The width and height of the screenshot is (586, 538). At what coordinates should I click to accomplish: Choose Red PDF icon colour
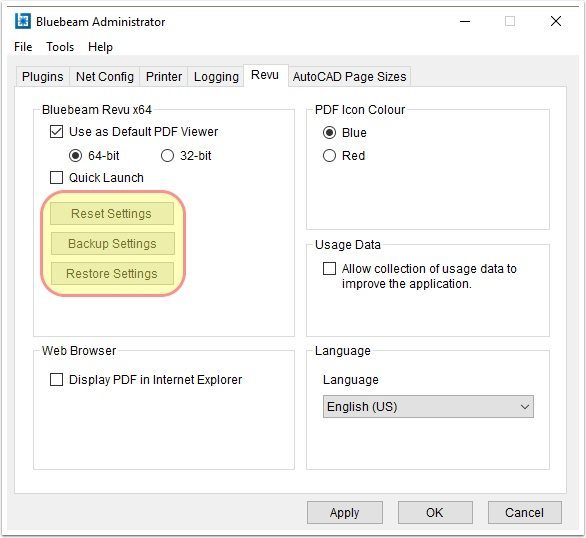329,155
